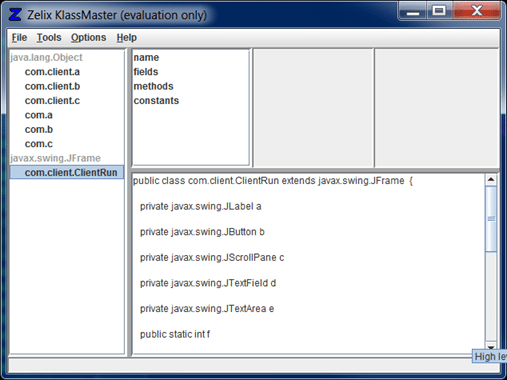Maximize the Zelix KlassMaster window
507x380 pixels.
coord(439,12)
